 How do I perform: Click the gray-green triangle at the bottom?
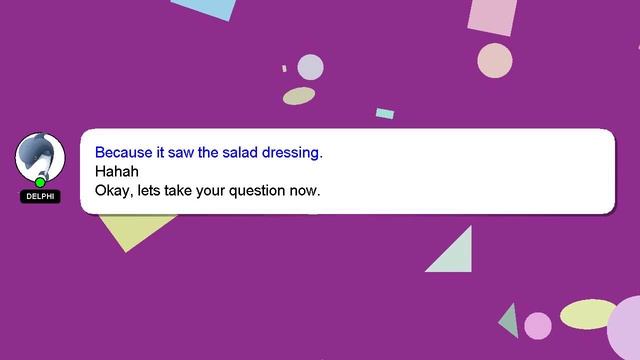pyautogui.click(x=511, y=321)
